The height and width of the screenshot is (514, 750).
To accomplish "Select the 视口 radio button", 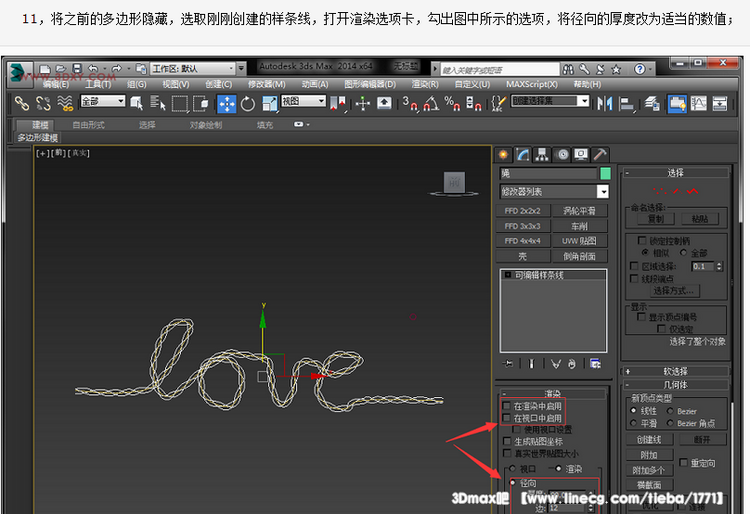I will click(513, 468).
